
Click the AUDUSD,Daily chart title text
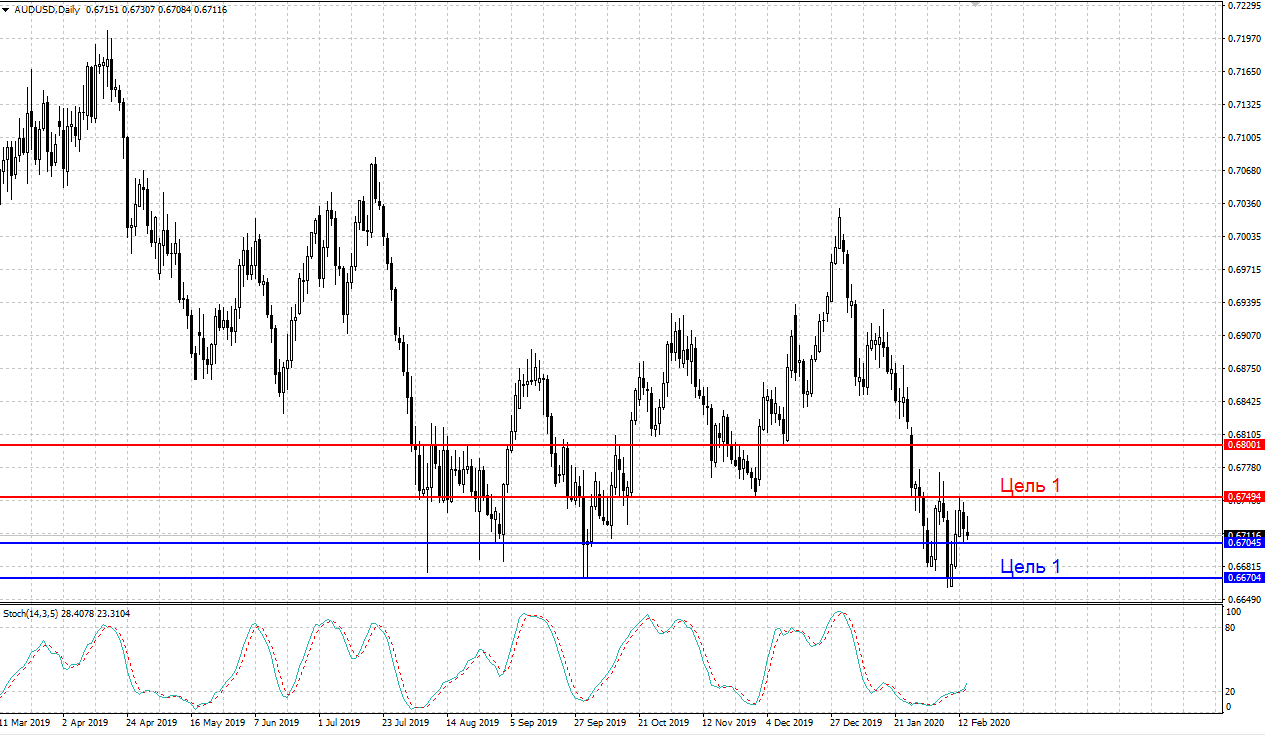pyautogui.click(x=47, y=9)
